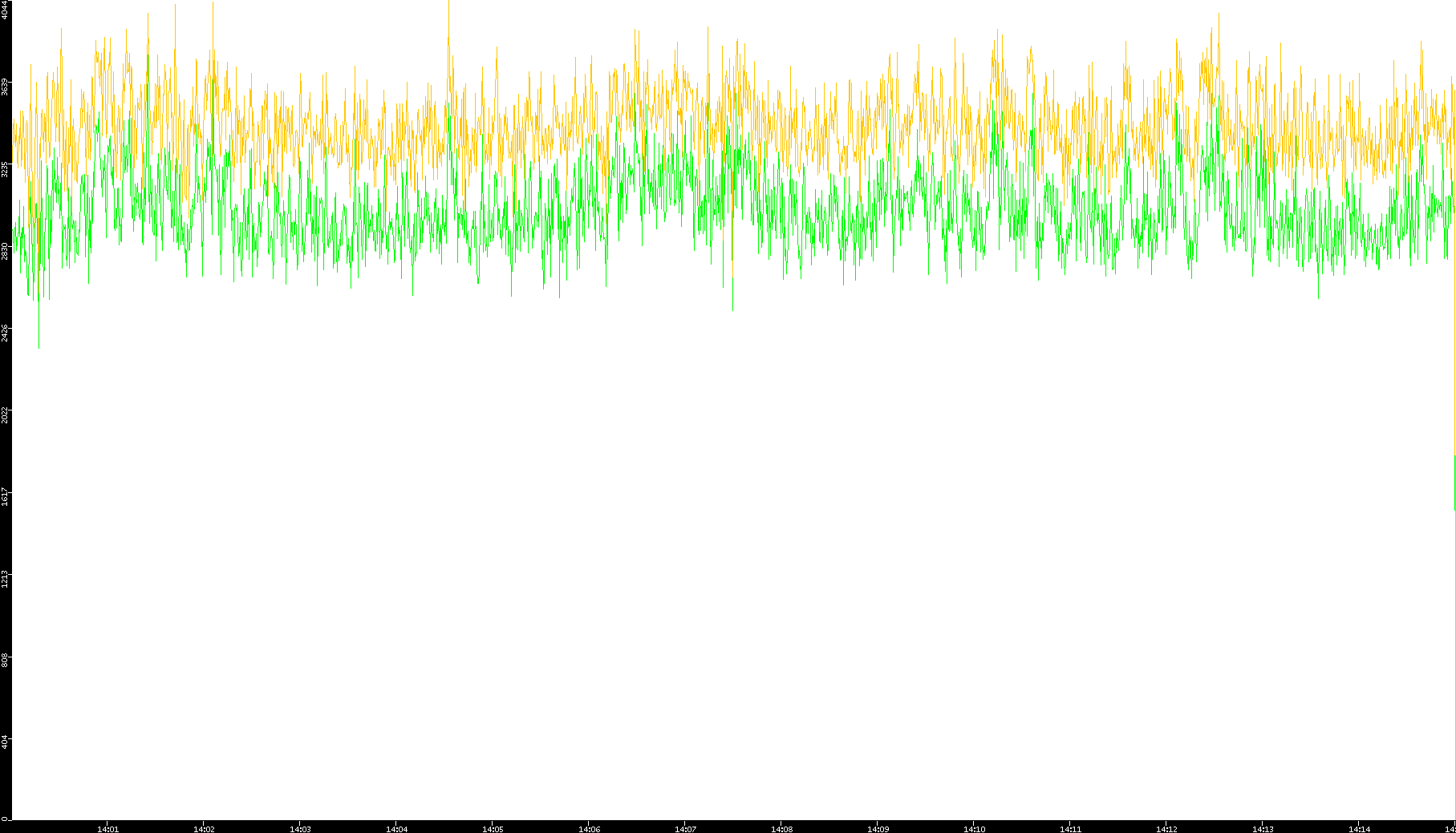The image size is (1456, 833).
Task: Click the 4044 value axis label
Action: (x=5, y=9)
